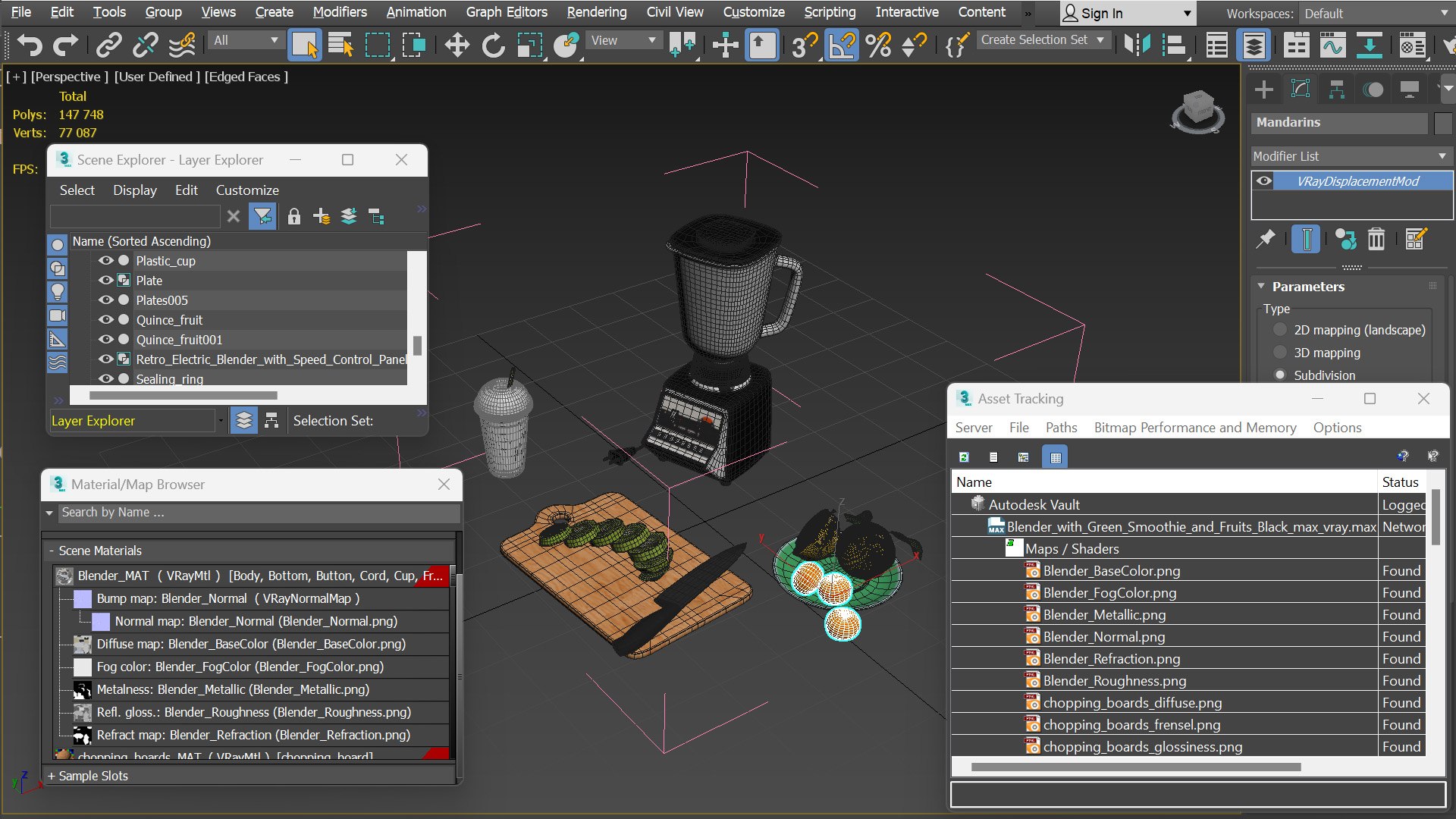The width and height of the screenshot is (1456, 819).
Task: Activate the Select and Rotate tool
Action: pos(493,45)
